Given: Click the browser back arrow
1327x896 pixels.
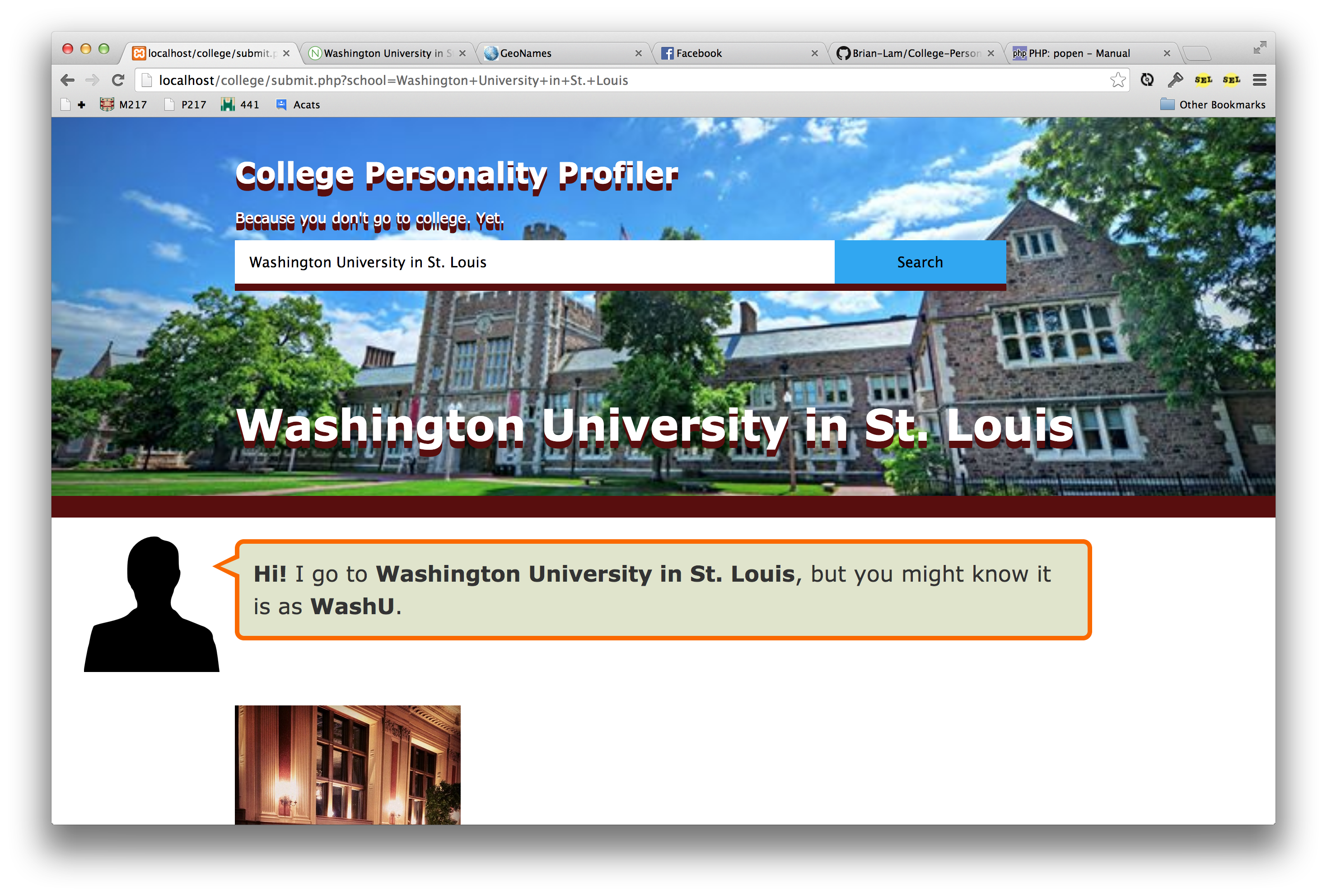Looking at the screenshot, I should (x=67, y=80).
